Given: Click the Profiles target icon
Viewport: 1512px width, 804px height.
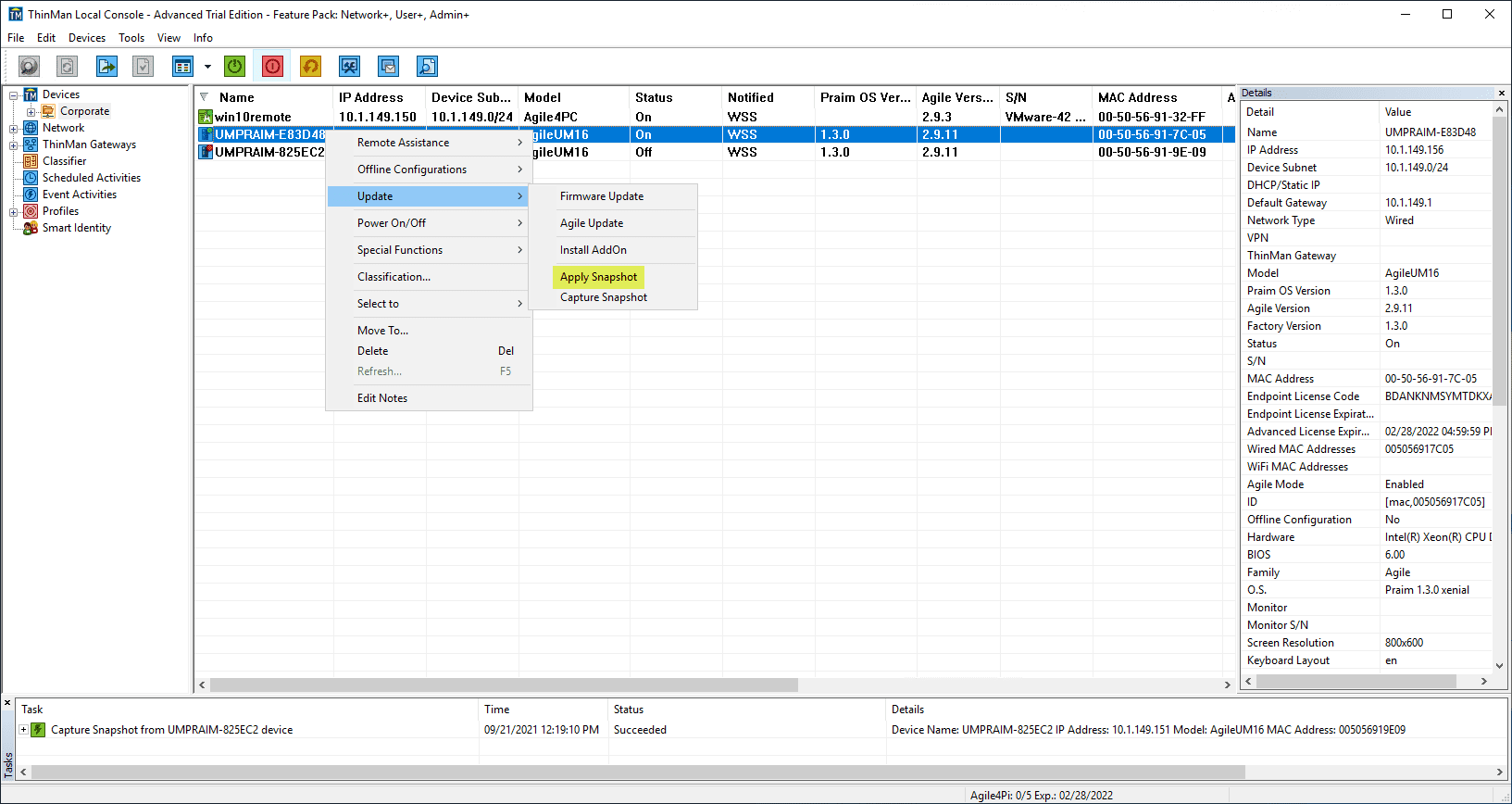Looking at the screenshot, I should [x=31, y=211].
